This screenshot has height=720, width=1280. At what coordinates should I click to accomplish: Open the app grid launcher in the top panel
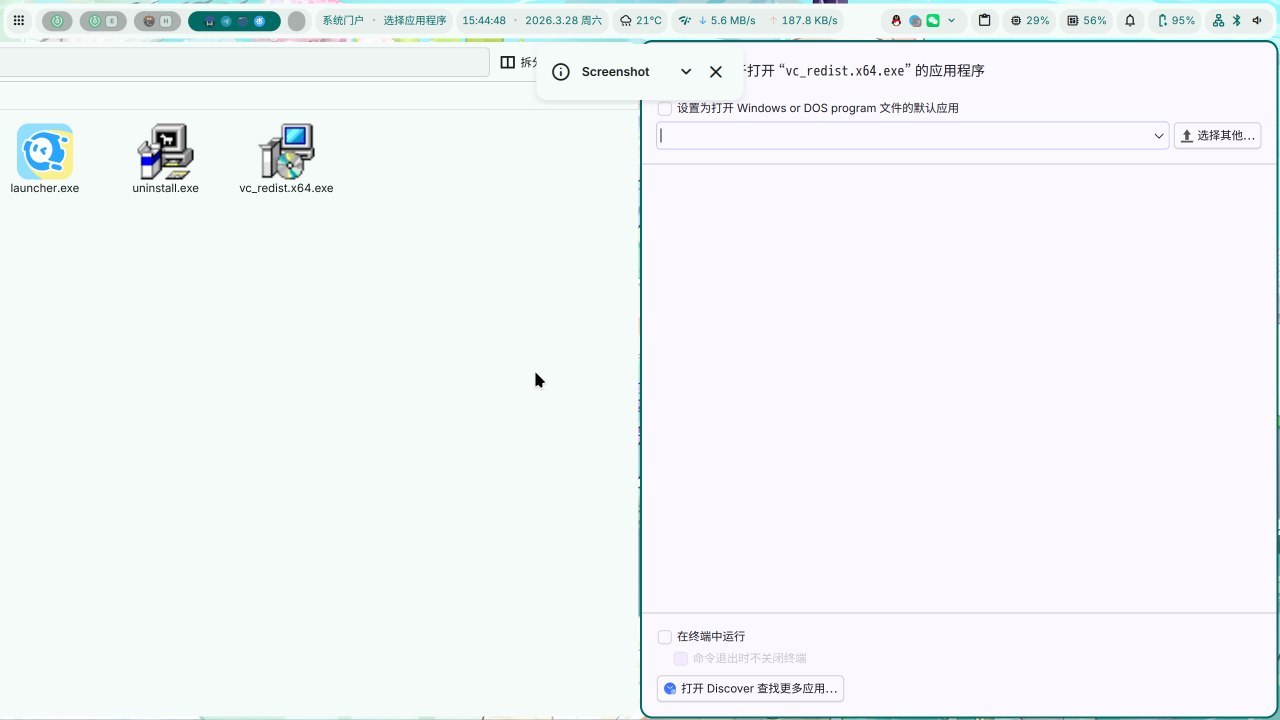[x=18, y=20]
